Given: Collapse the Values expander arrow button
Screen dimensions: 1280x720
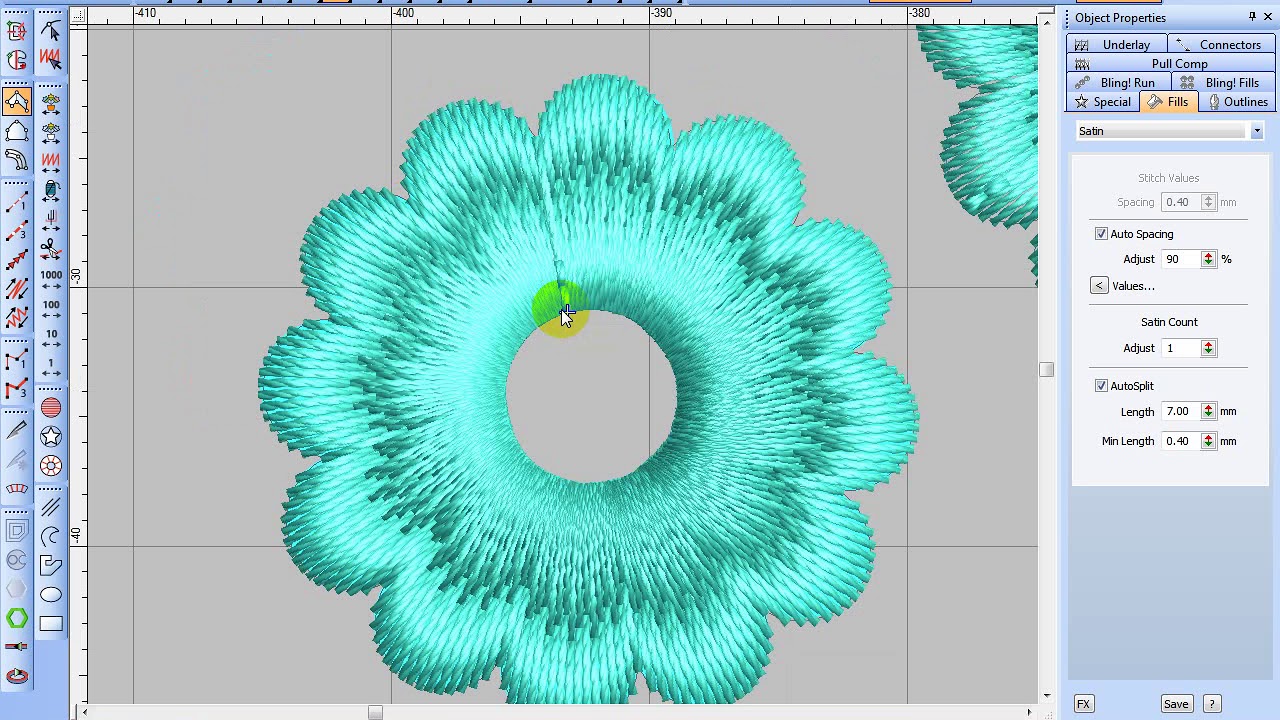Looking at the screenshot, I should click(x=1099, y=286).
